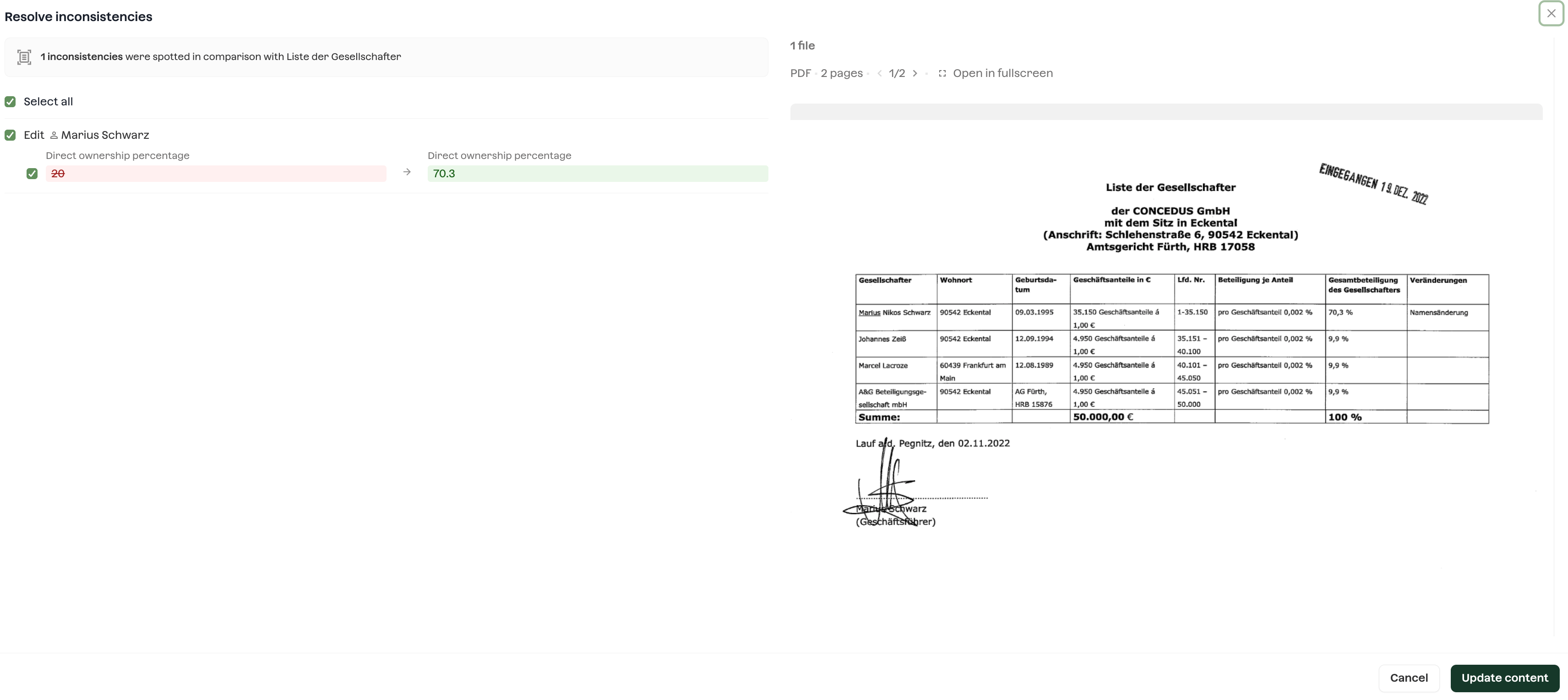The width and height of the screenshot is (1568, 700).
Task: Click the person icon beside Marius Schwarz
Action: (54, 135)
